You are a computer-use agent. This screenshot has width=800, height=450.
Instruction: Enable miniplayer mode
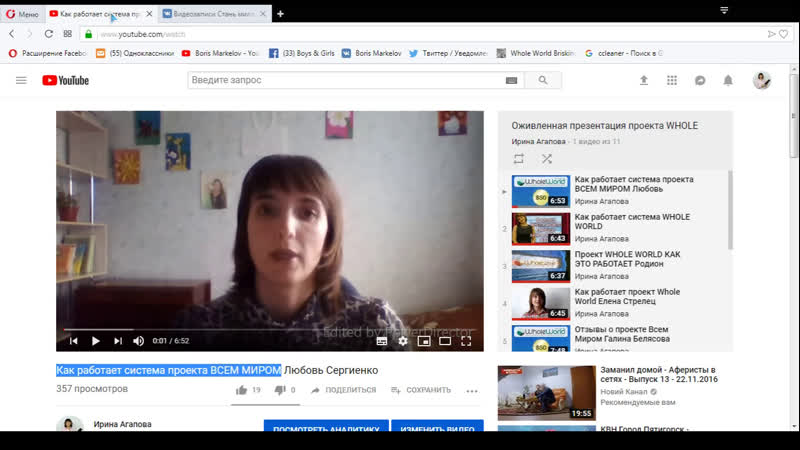(x=424, y=341)
